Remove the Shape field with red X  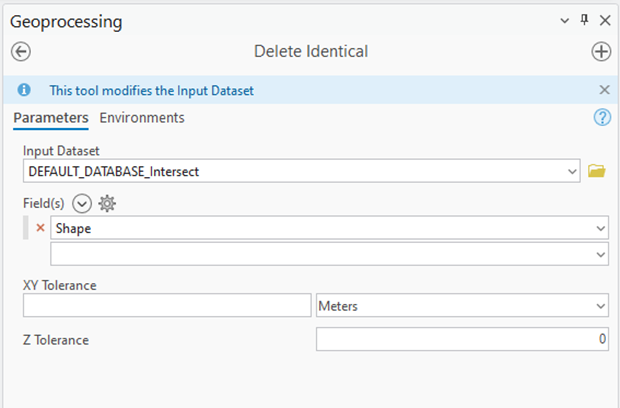click(40, 228)
